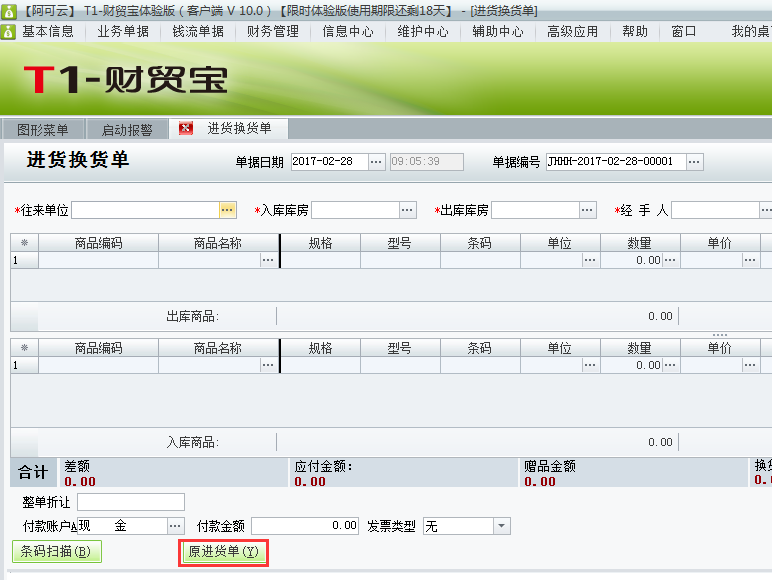The width and height of the screenshot is (772, 580).
Task: Click 型号 column header in lower grid
Action: pyautogui.click(x=400, y=348)
